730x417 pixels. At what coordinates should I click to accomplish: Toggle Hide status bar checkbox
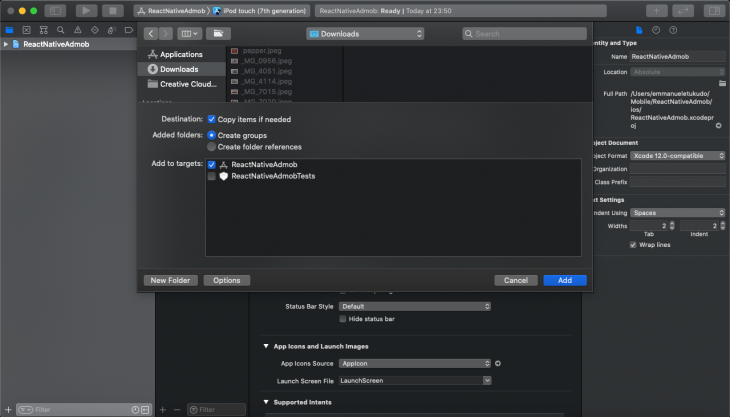pyautogui.click(x=343, y=319)
